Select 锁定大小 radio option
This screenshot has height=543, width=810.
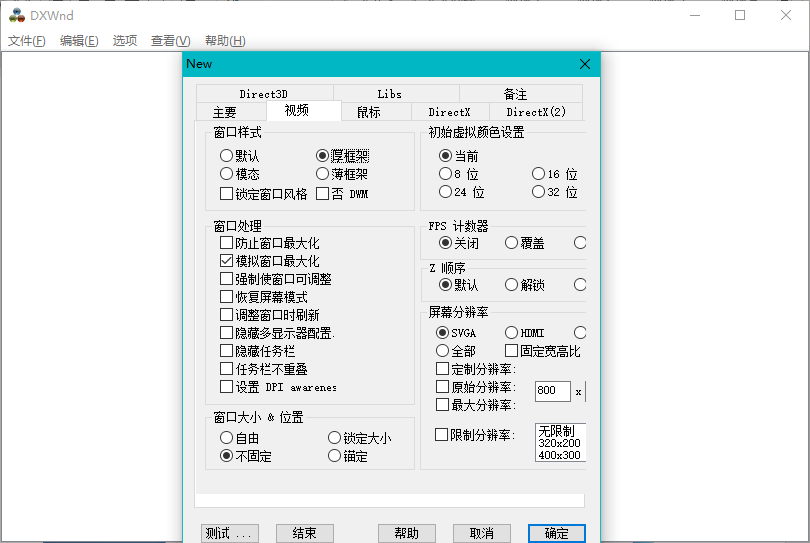click(334, 438)
